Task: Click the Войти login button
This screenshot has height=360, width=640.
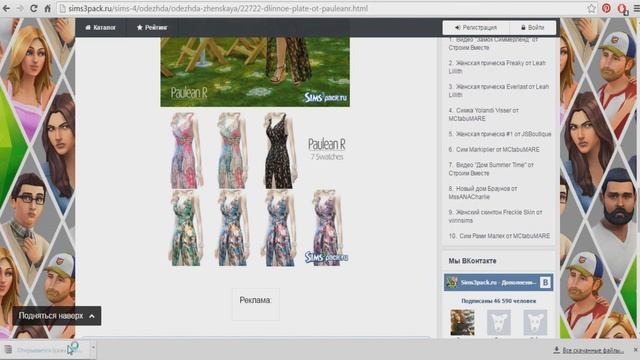Action: point(533,27)
